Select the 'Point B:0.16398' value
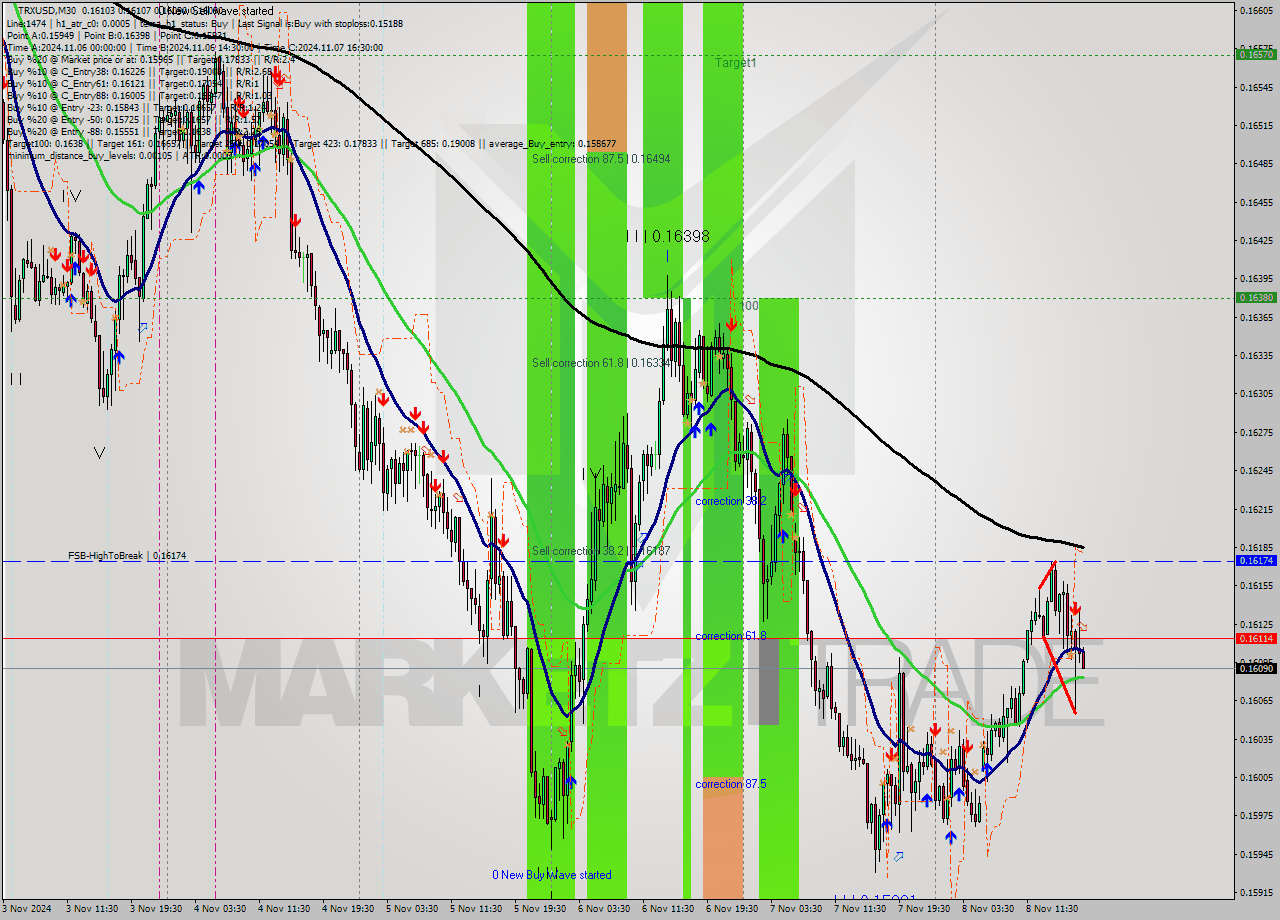The width and height of the screenshot is (1280, 920). (116, 35)
